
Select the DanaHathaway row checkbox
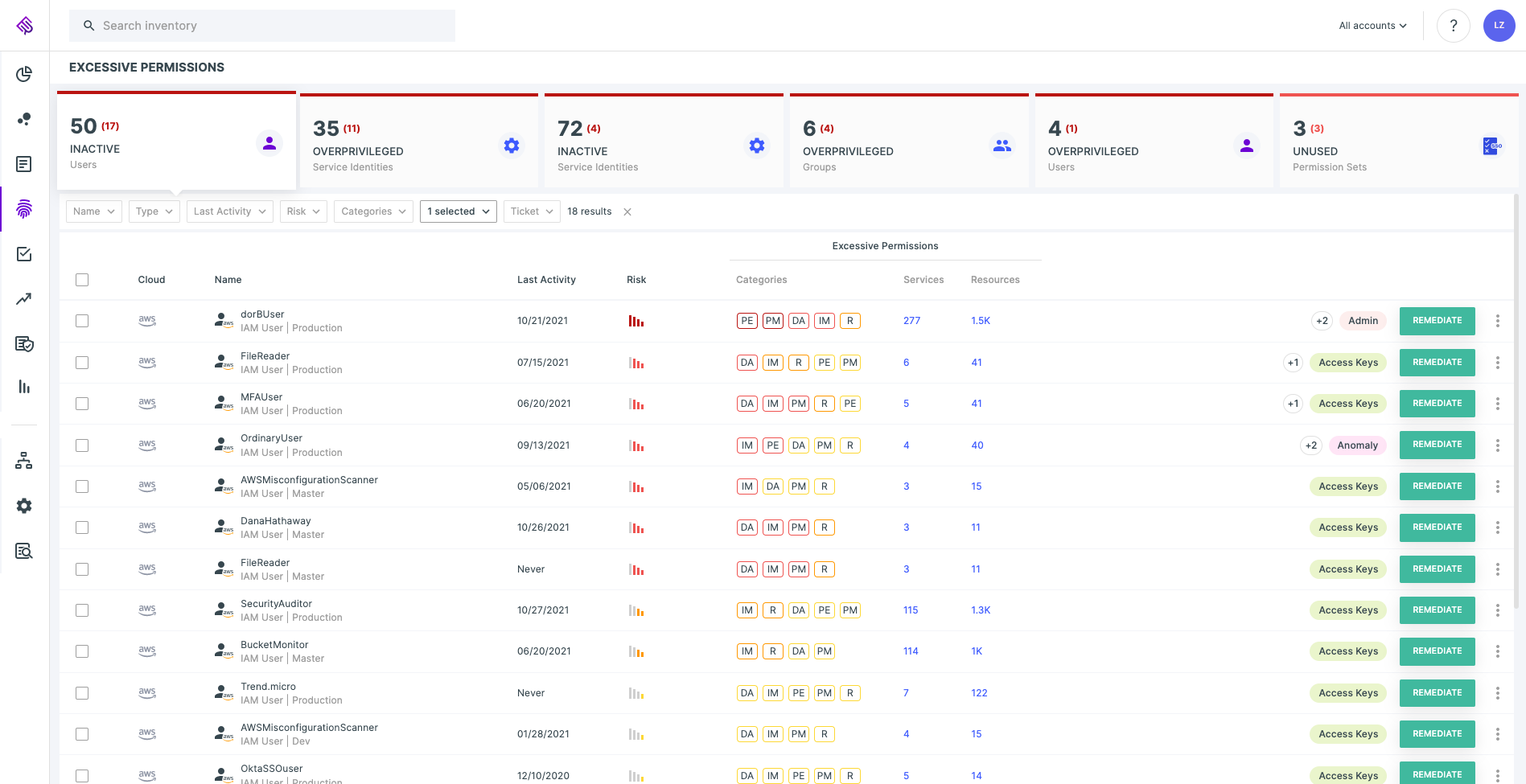pos(82,527)
